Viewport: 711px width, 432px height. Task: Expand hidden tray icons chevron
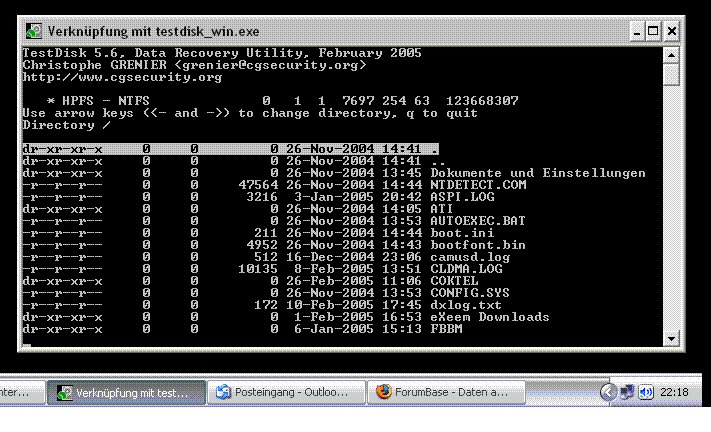point(608,392)
